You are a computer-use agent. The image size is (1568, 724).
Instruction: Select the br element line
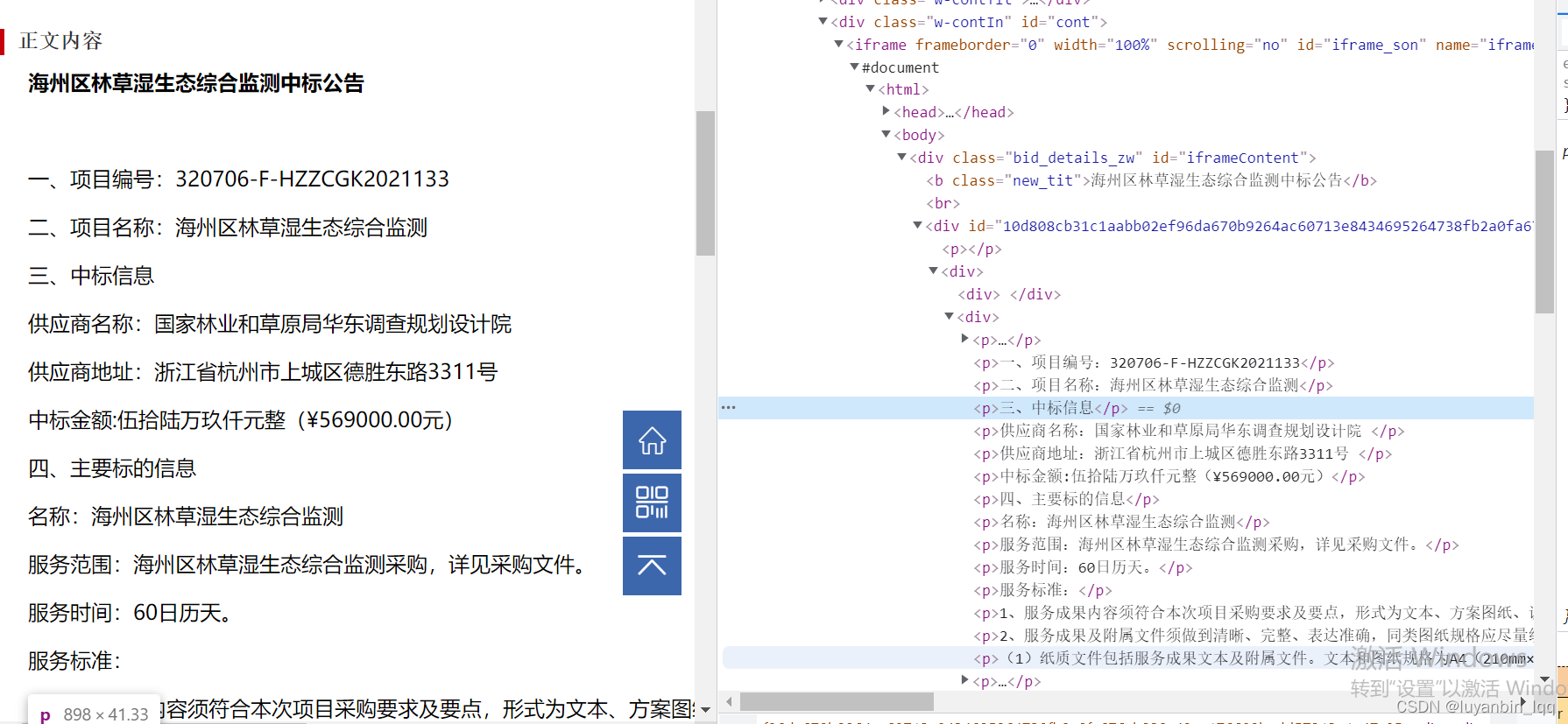pyautogui.click(x=943, y=203)
